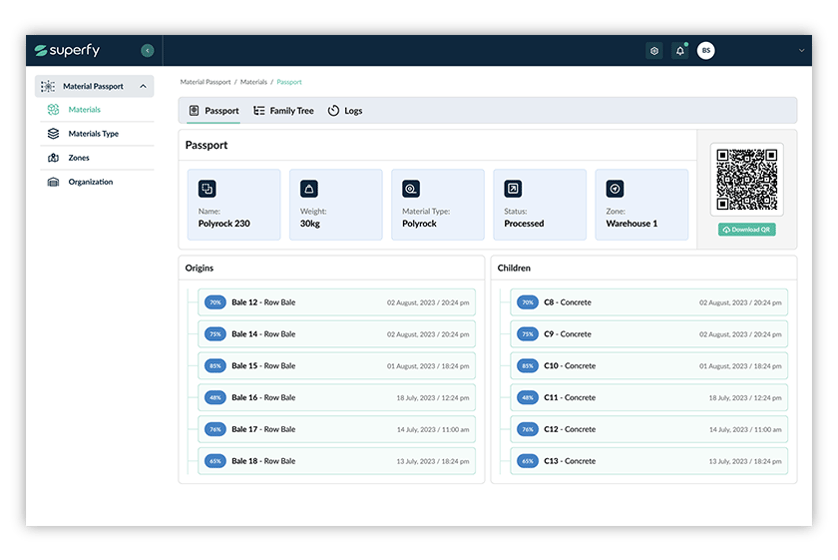Select the Passport tab
The width and height of the screenshot is (838, 560).
coord(214,111)
